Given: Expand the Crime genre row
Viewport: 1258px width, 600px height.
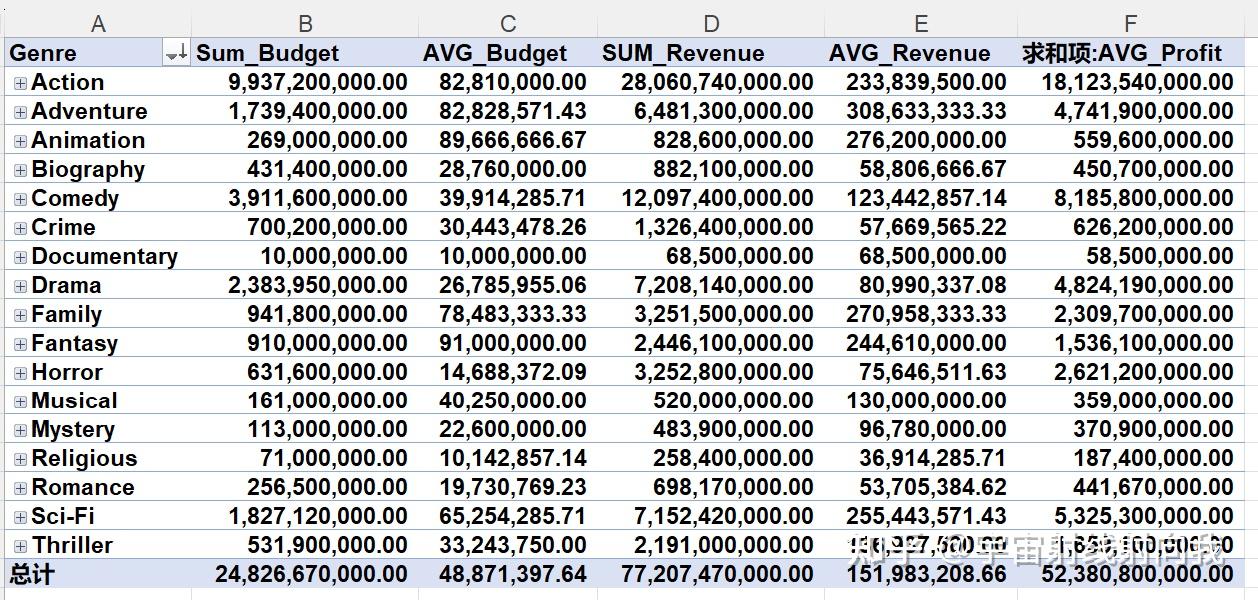Looking at the screenshot, I should (20, 229).
